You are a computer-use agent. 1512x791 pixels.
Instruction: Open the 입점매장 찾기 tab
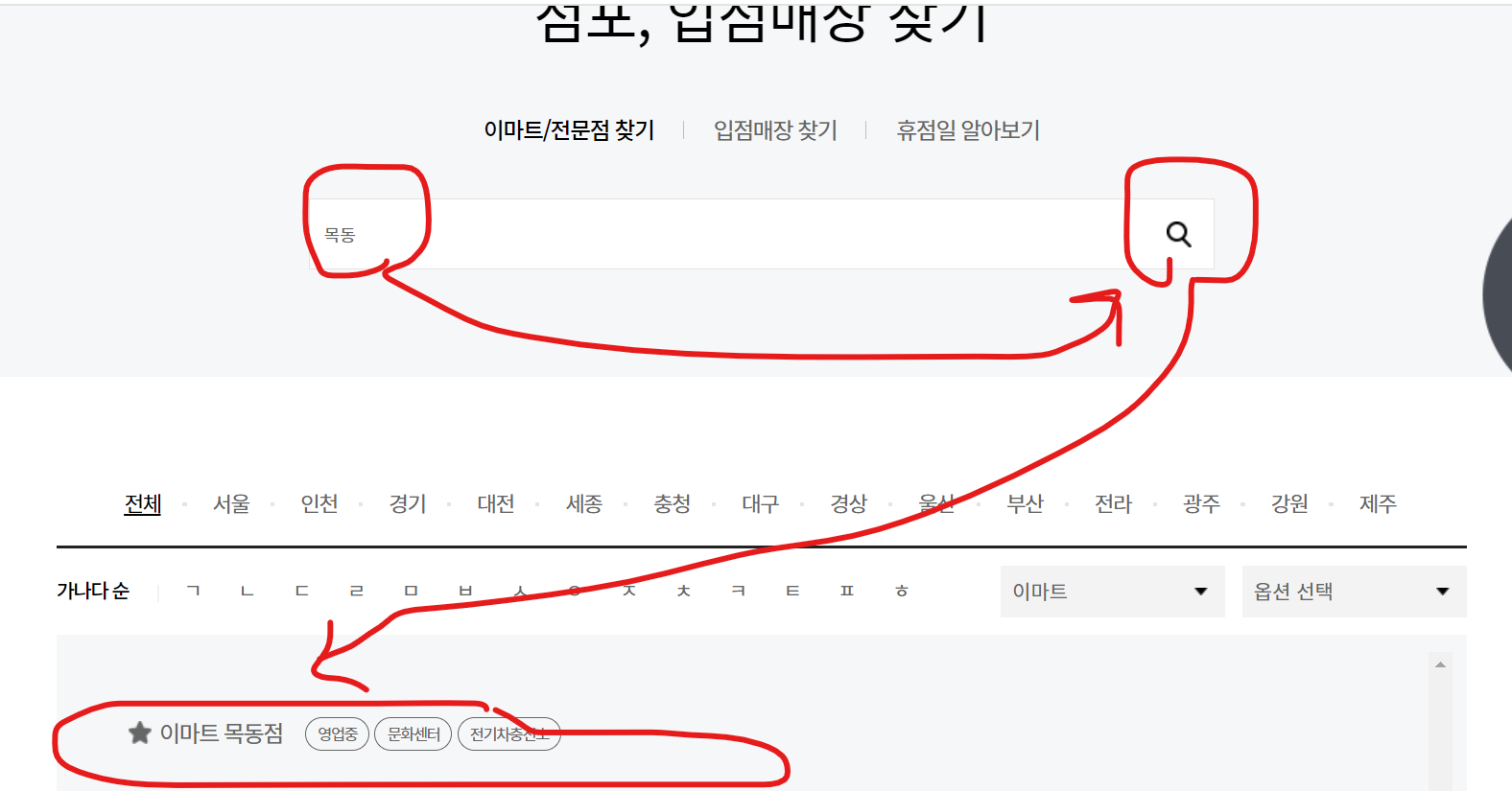point(775,130)
